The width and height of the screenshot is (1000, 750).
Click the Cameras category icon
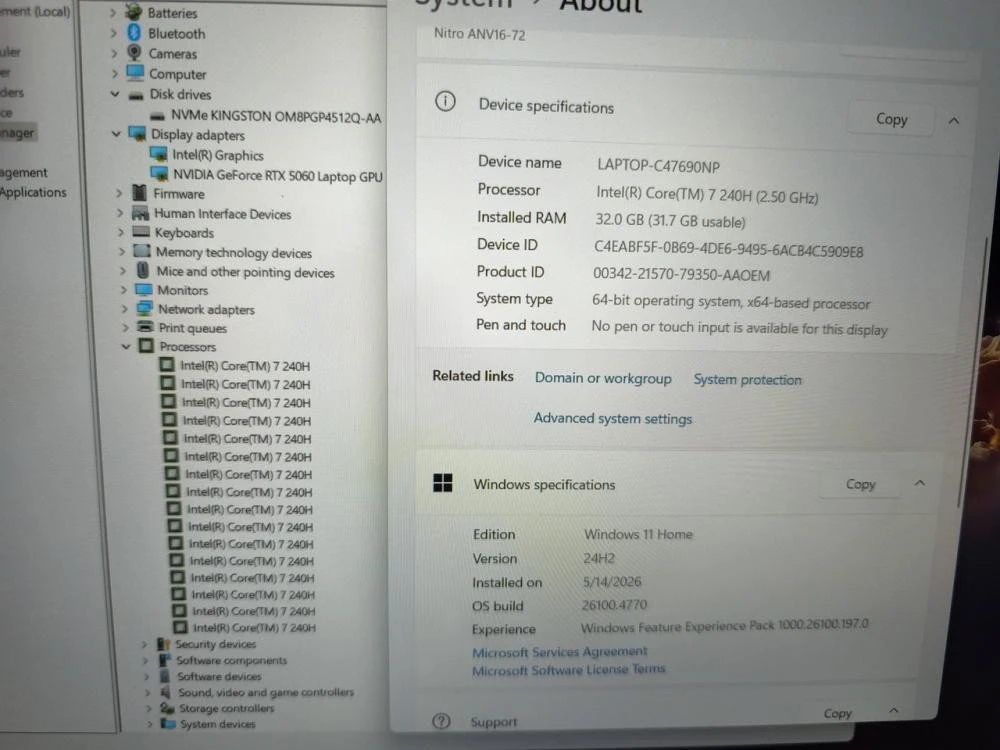tap(135, 53)
